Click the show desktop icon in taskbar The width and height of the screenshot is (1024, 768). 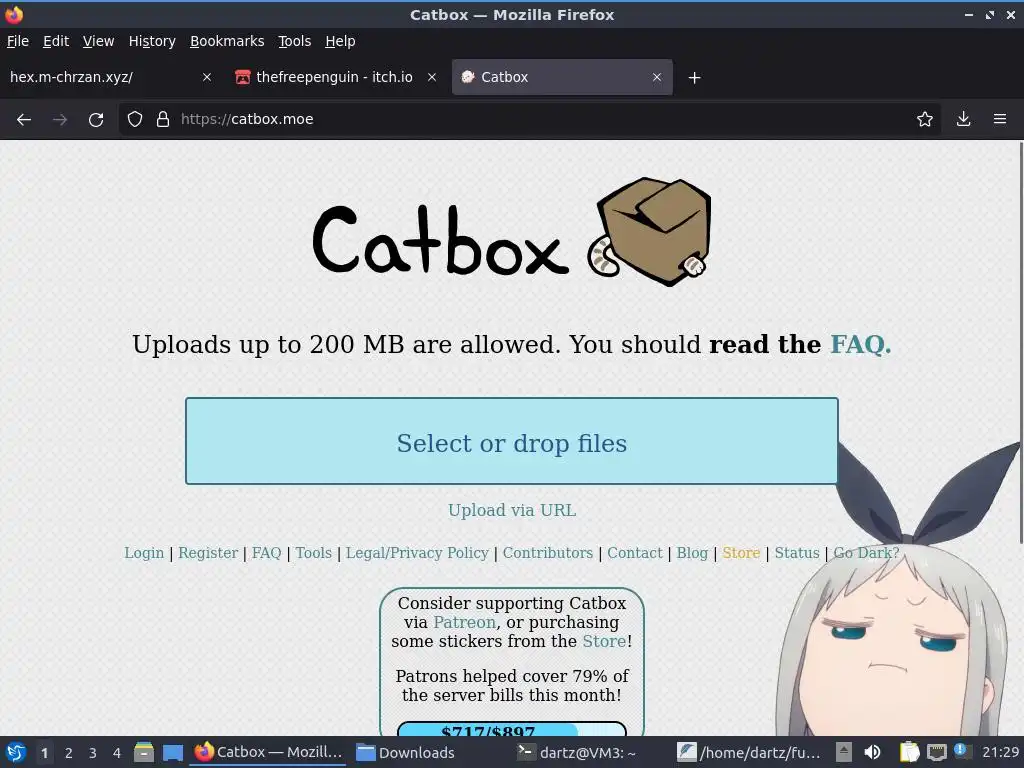172,752
